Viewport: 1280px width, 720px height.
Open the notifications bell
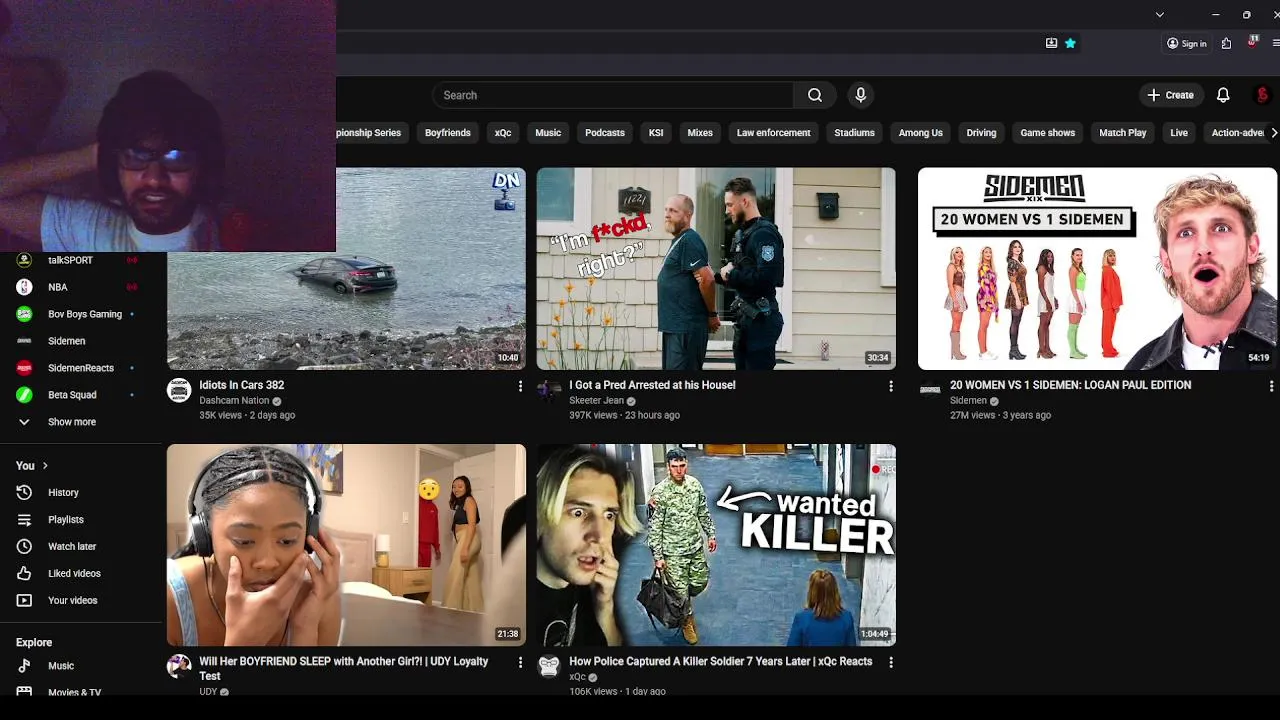click(x=1223, y=95)
